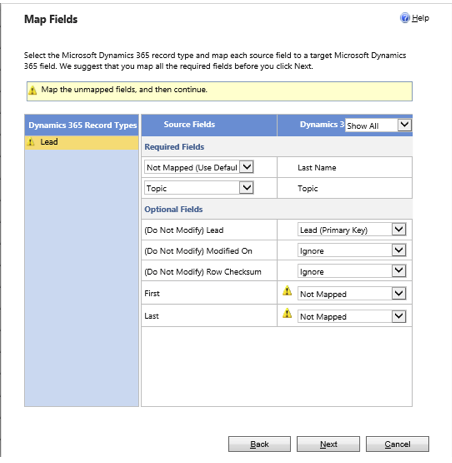452x463 pixels.
Task: Click warning icon in Last row
Action: [287, 313]
